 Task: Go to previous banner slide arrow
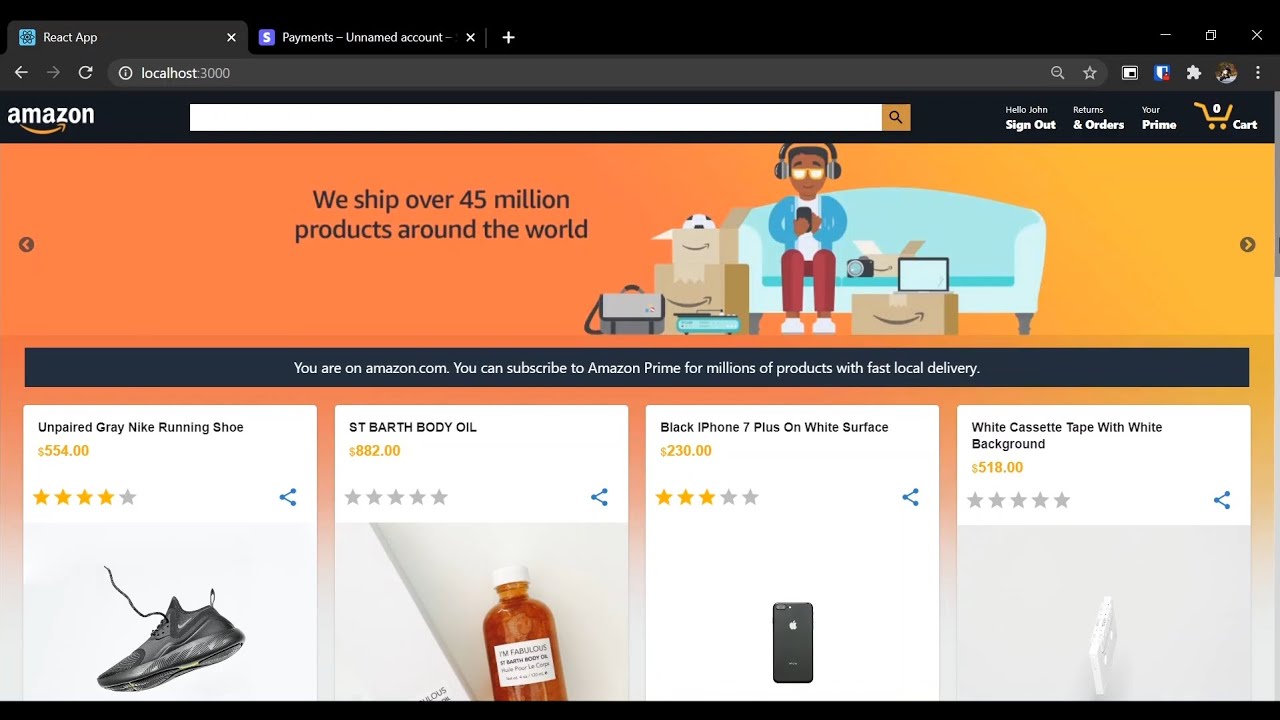coord(27,245)
